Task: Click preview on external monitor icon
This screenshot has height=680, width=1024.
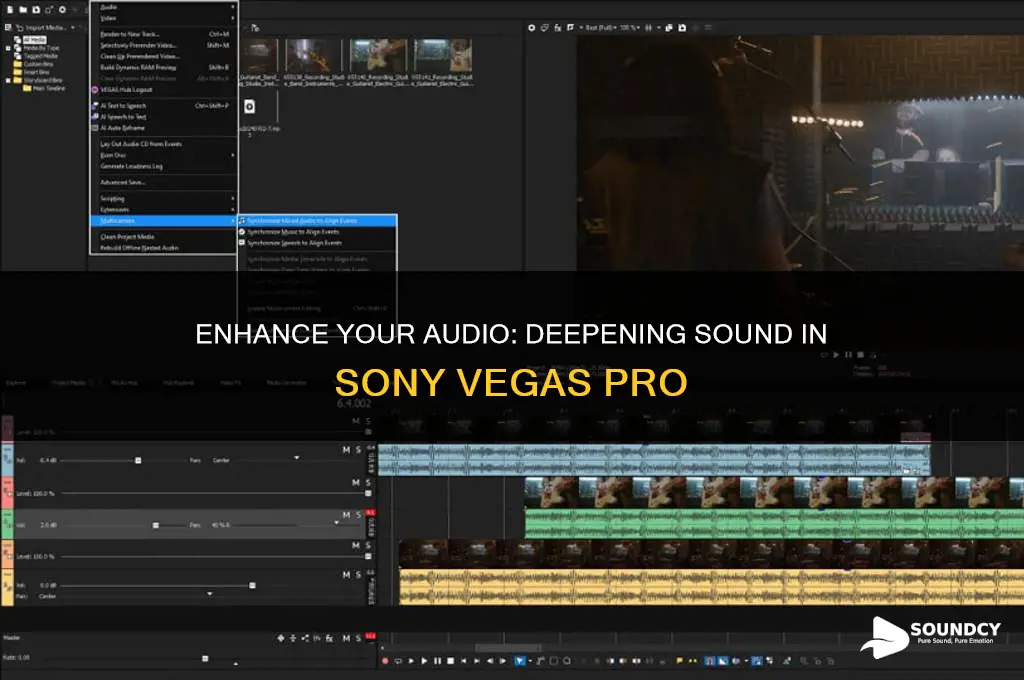Action: coord(545,28)
